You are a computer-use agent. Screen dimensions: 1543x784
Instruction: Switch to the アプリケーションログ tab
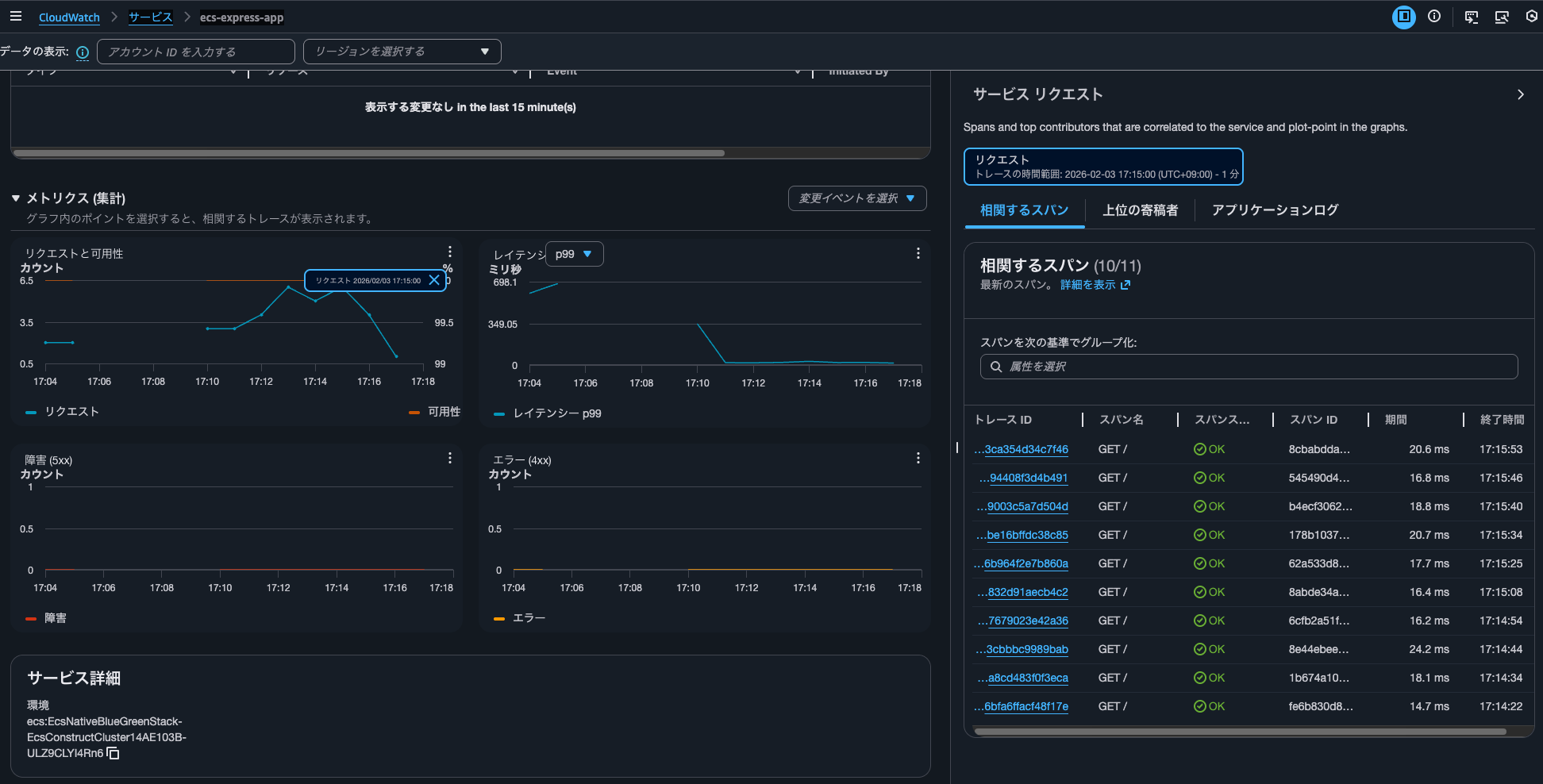click(x=1275, y=210)
